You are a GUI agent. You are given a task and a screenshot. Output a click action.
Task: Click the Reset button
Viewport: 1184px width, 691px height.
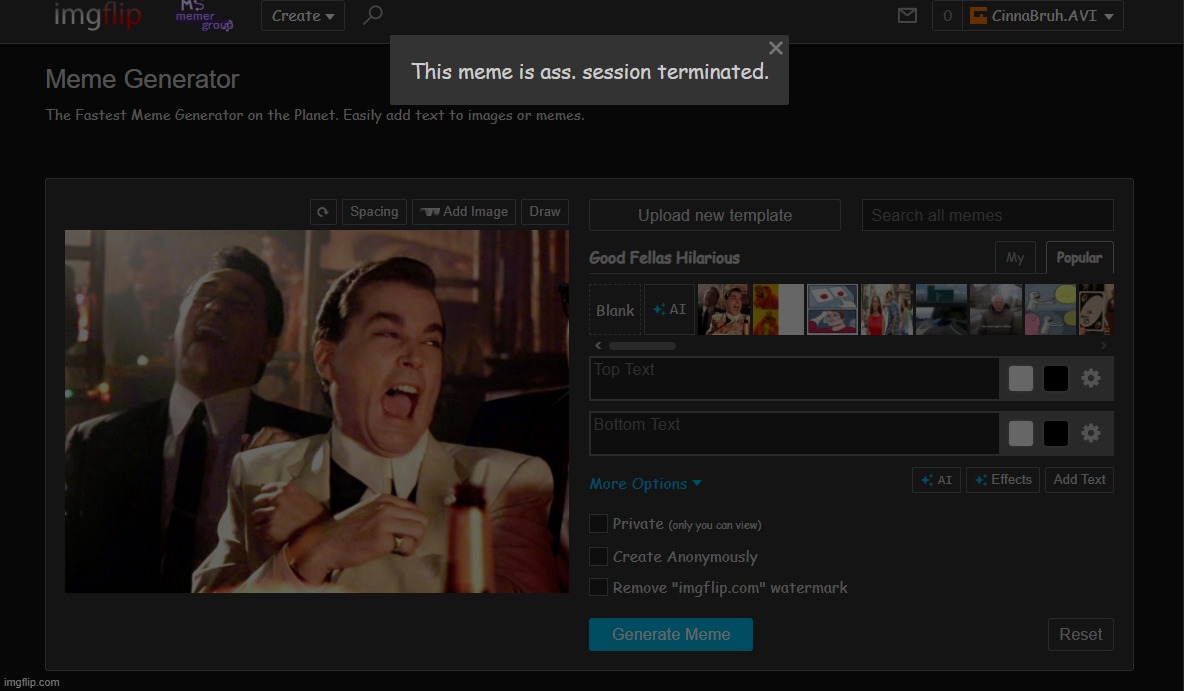(x=1081, y=634)
